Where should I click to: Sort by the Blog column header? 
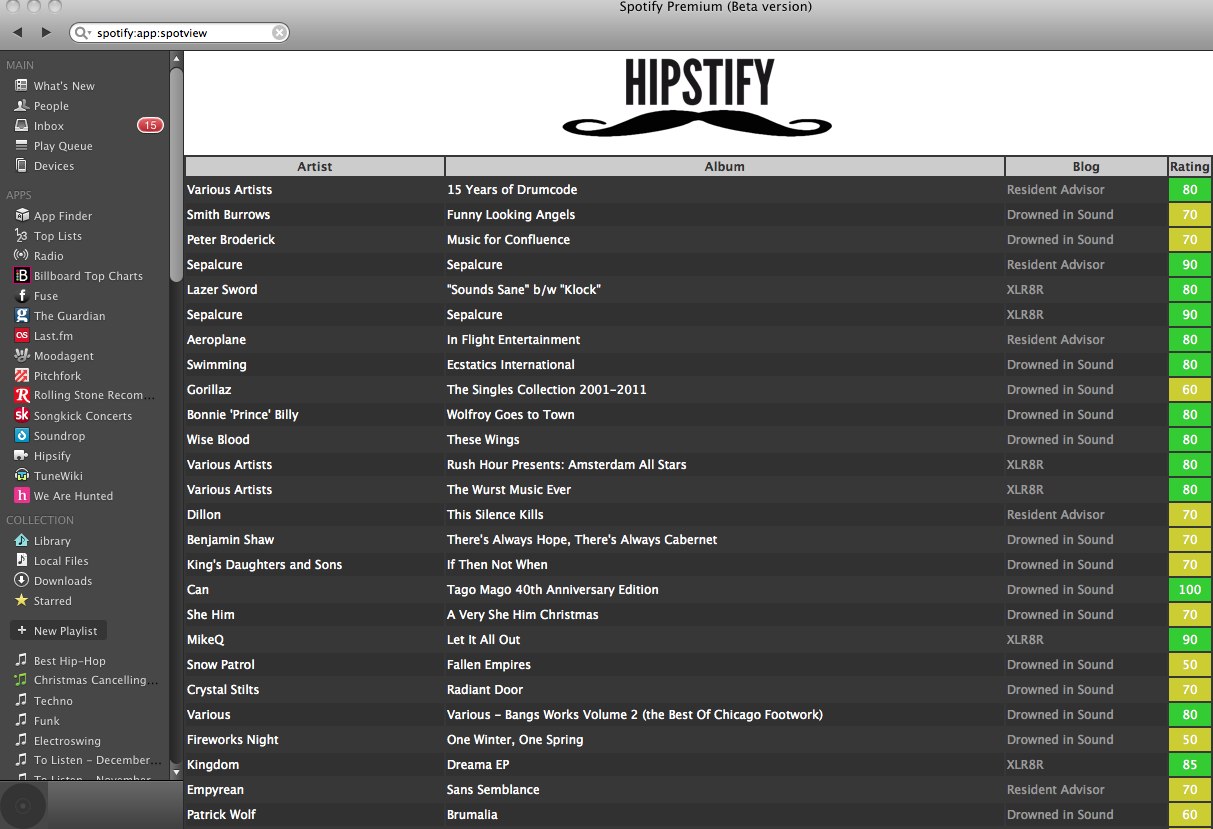pyautogui.click(x=1086, y=167)
